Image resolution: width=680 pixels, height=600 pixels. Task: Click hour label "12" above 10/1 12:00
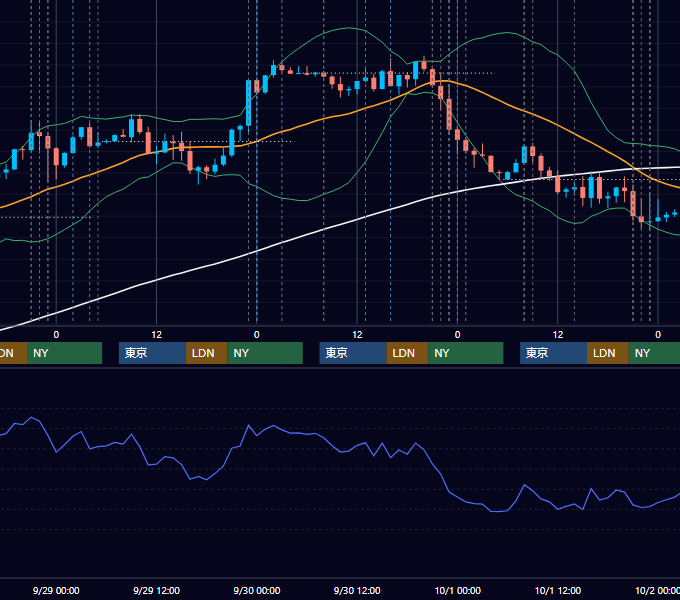pos(558,335)
